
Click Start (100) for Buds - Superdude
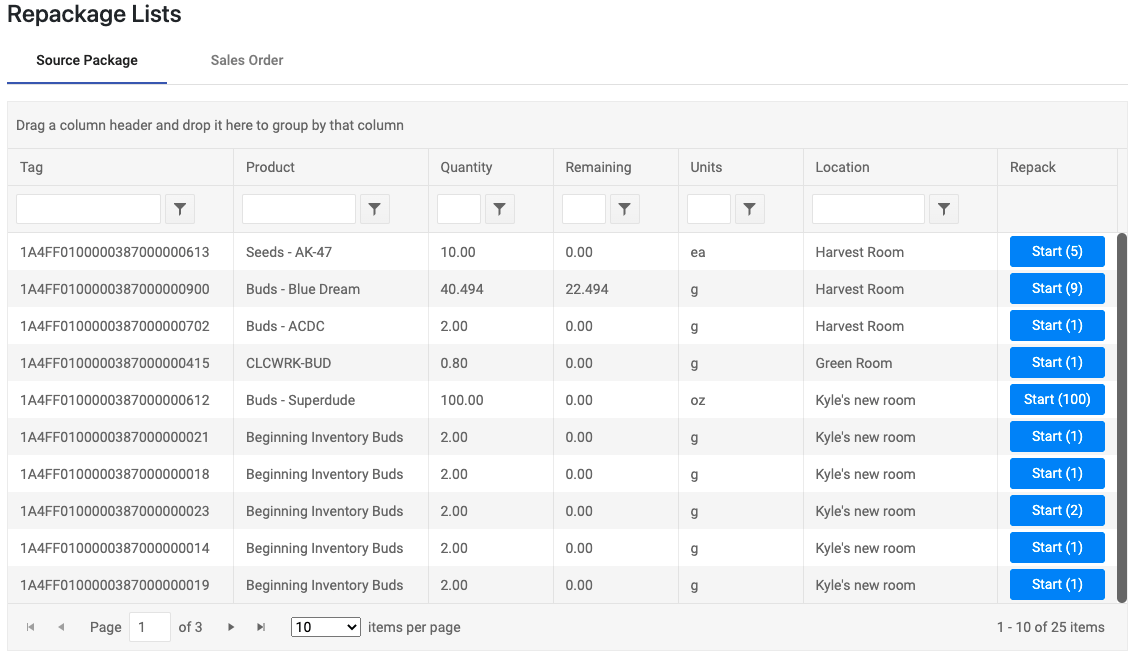click(1057, 399)
